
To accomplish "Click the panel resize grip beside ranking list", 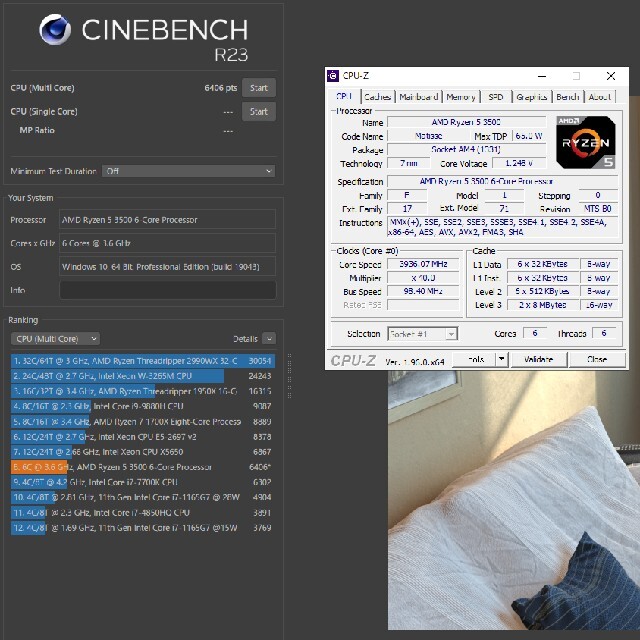I will pos(289,376).
